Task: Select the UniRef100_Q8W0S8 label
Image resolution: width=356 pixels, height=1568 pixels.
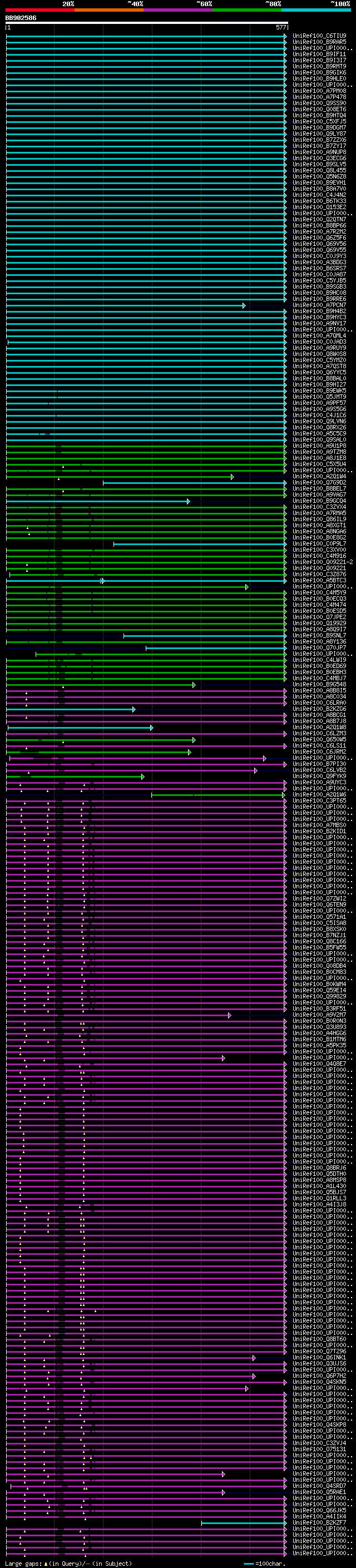Action: click(319, 354)
